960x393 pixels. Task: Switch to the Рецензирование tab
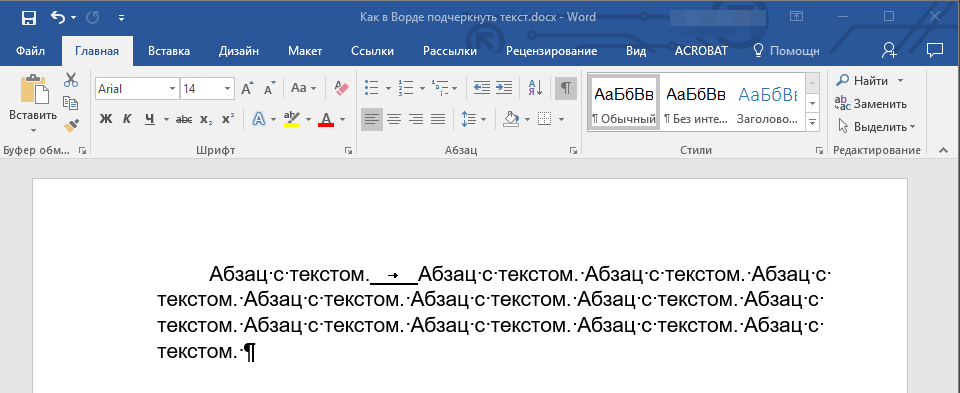click(552, 51)
